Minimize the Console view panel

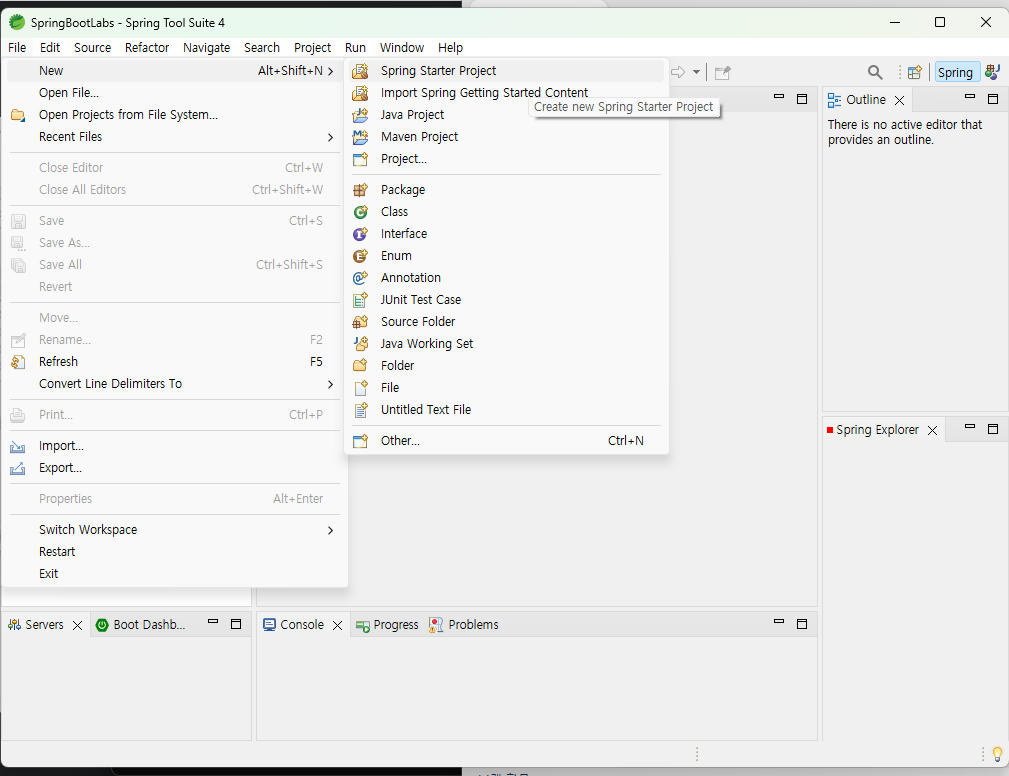(x=779, y=622)
